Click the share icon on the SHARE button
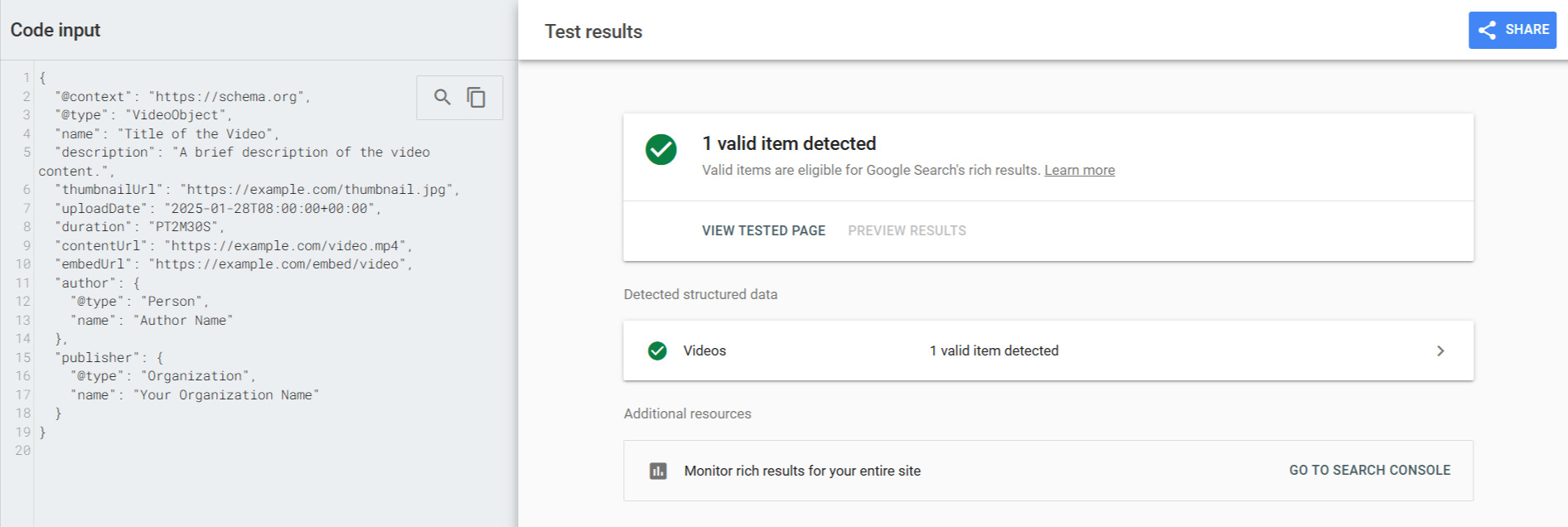1568x527 pixels. (x=1488, y=30)
